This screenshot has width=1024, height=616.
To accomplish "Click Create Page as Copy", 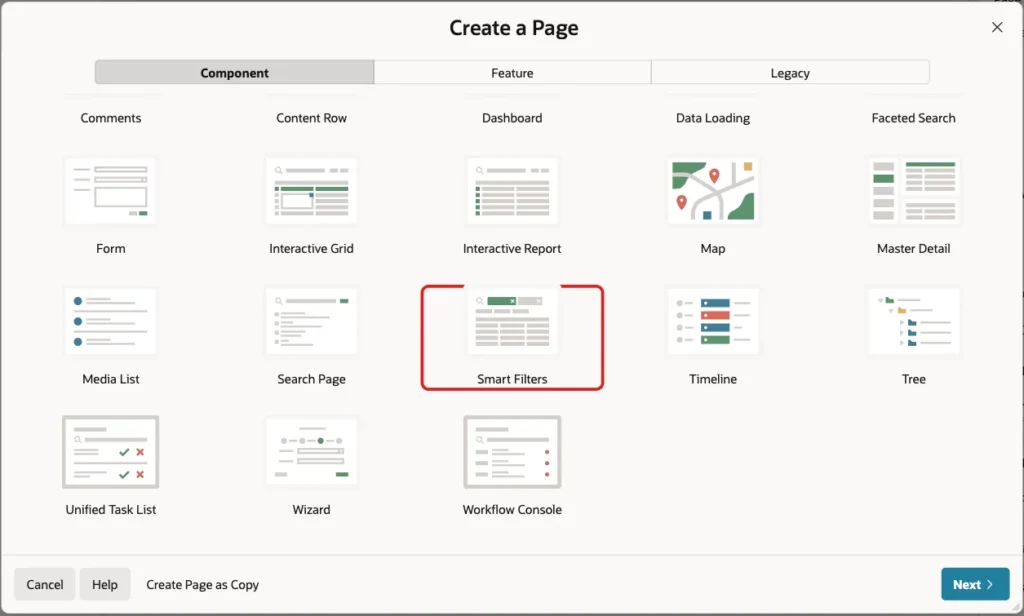I will tap(202, 585).
